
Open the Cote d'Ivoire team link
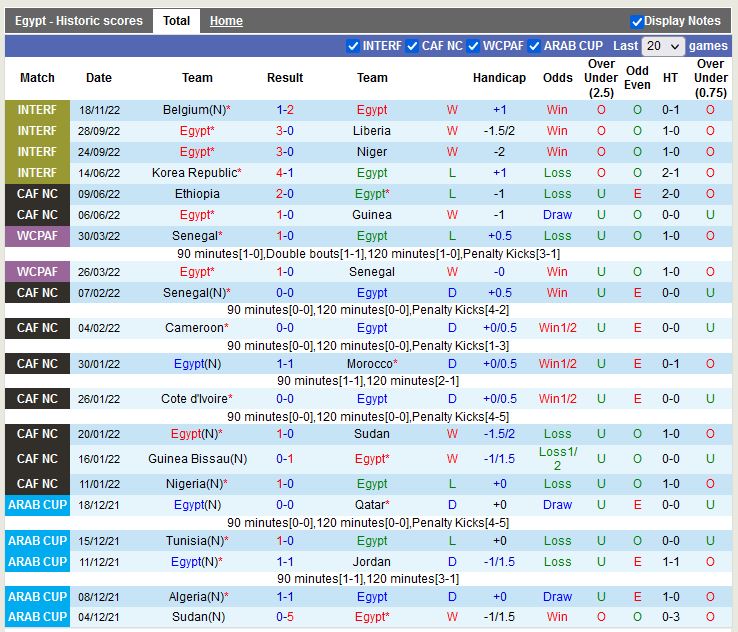click(x=194, y=399)
